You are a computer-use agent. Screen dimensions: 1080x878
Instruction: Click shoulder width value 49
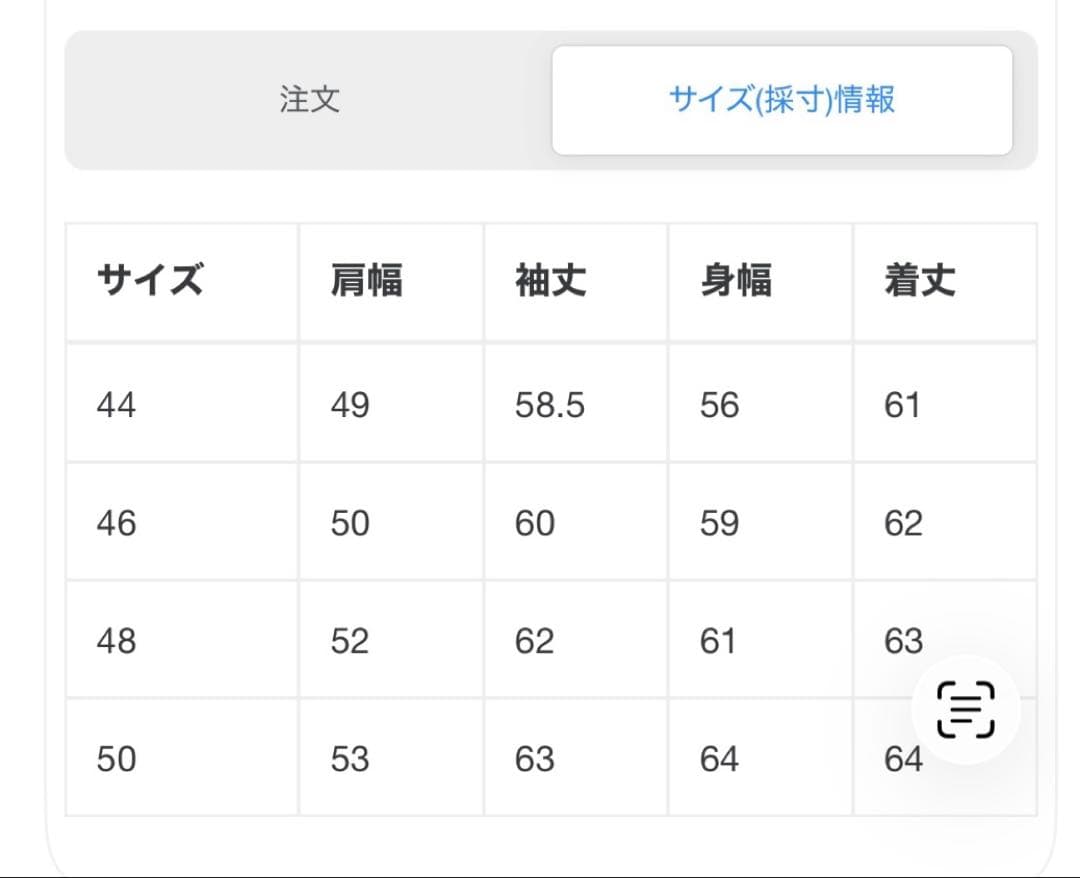click(x=350, y=405)
